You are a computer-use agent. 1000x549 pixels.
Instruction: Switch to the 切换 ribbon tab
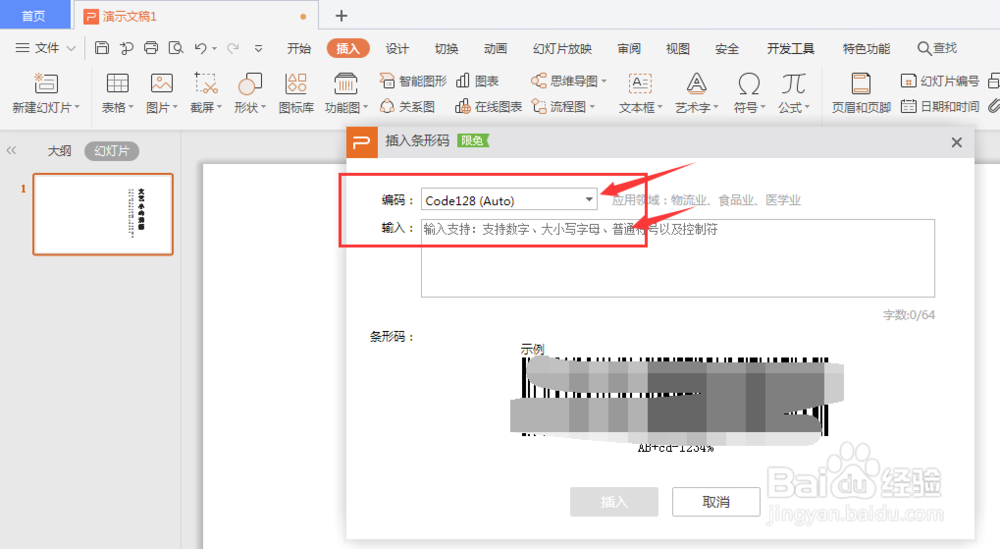(446, 48)
